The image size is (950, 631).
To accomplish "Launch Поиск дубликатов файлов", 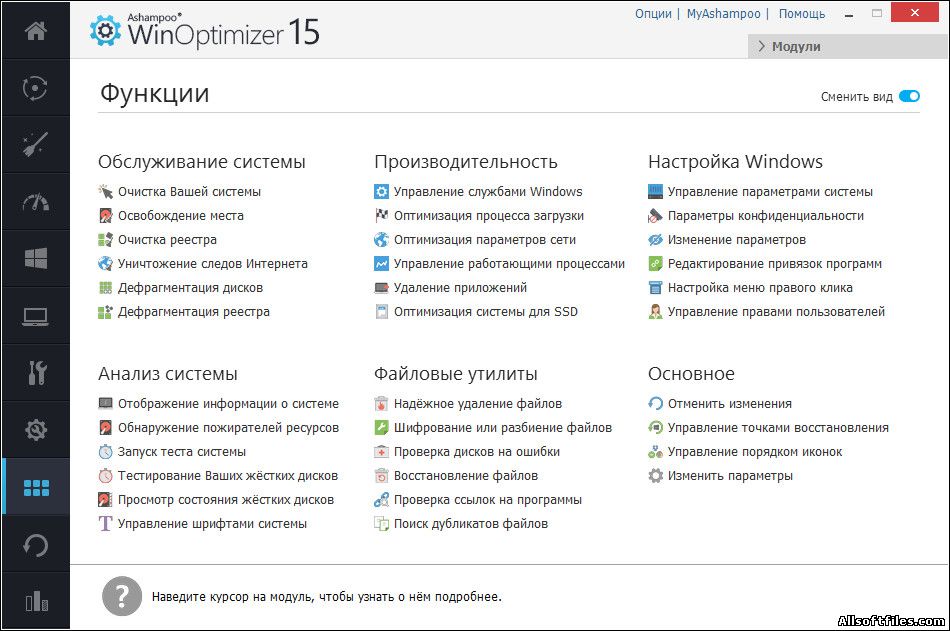I will [471, 524].
